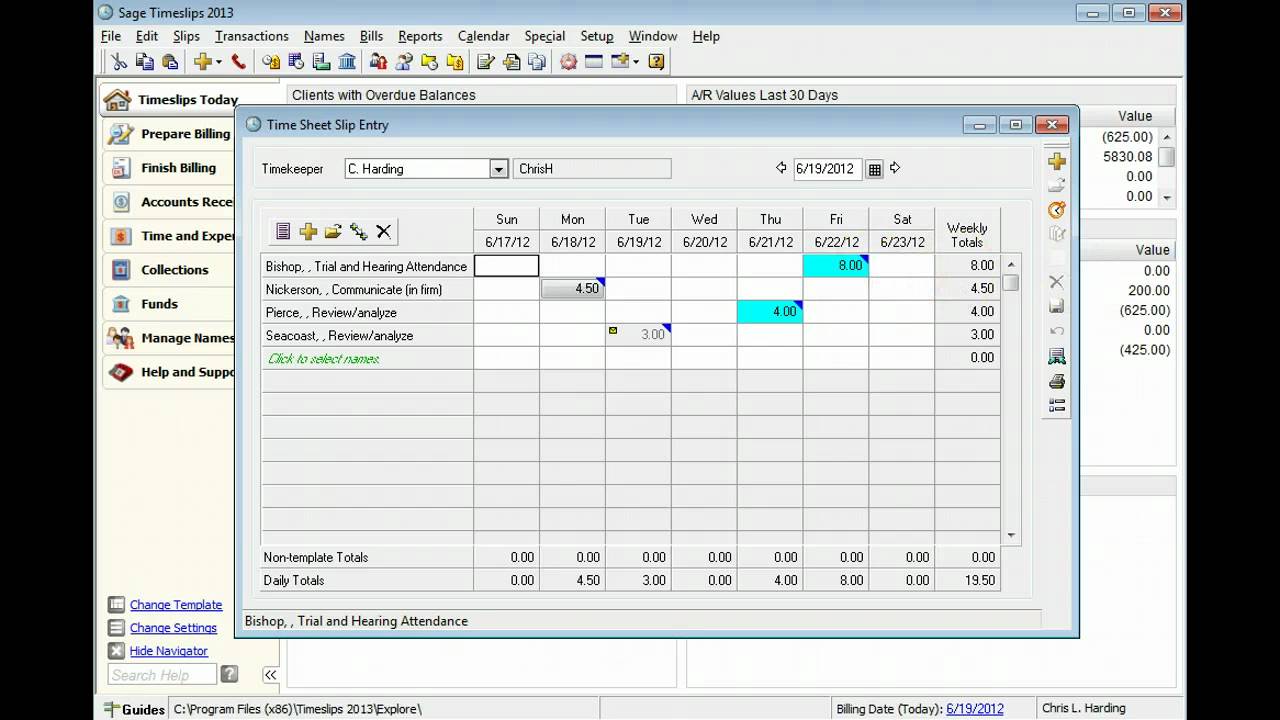Go to previous date with left arrow
Screen dimensions: 1280x720
tap(781, 168)
